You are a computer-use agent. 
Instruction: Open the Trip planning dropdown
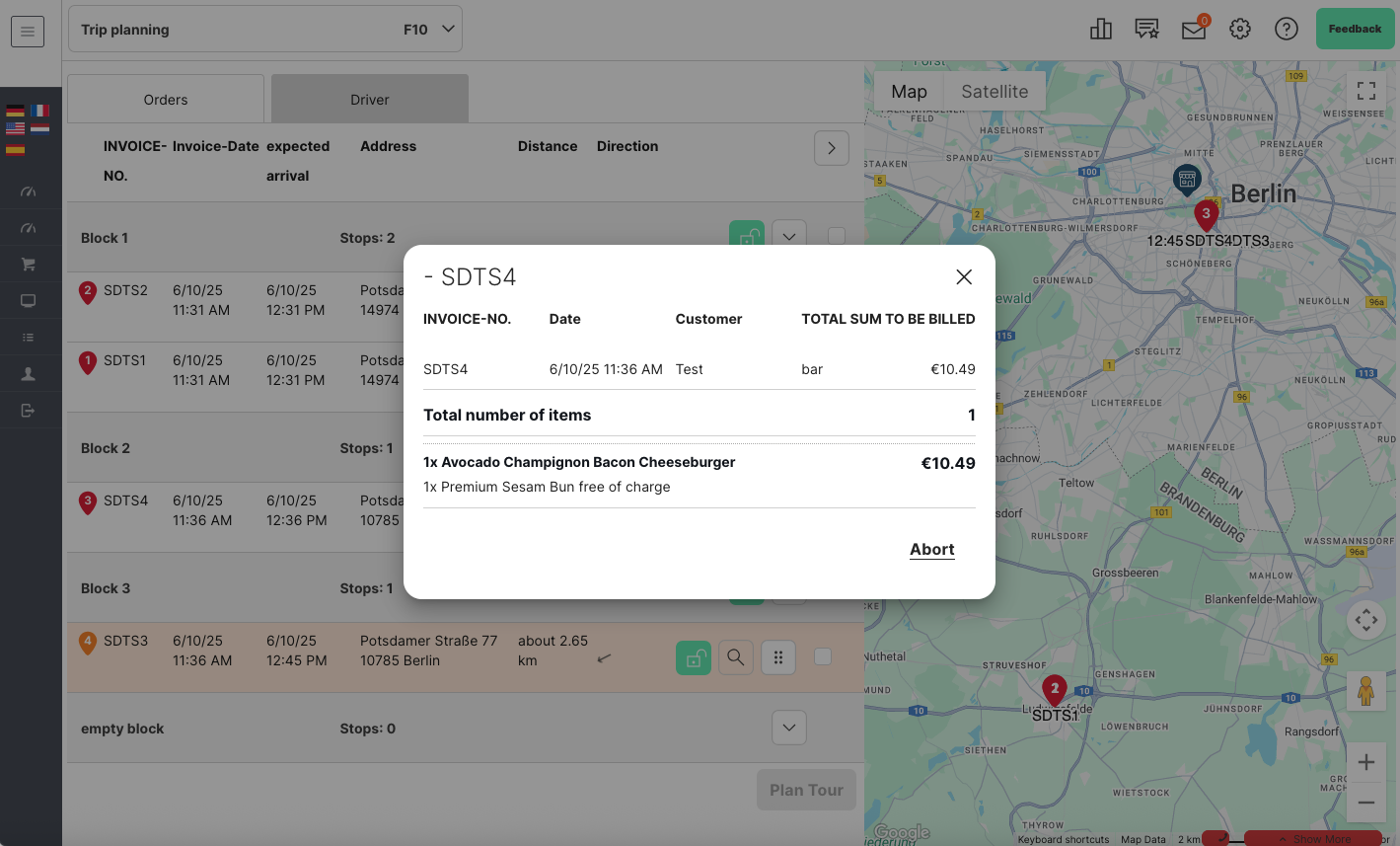pos(264,30)
